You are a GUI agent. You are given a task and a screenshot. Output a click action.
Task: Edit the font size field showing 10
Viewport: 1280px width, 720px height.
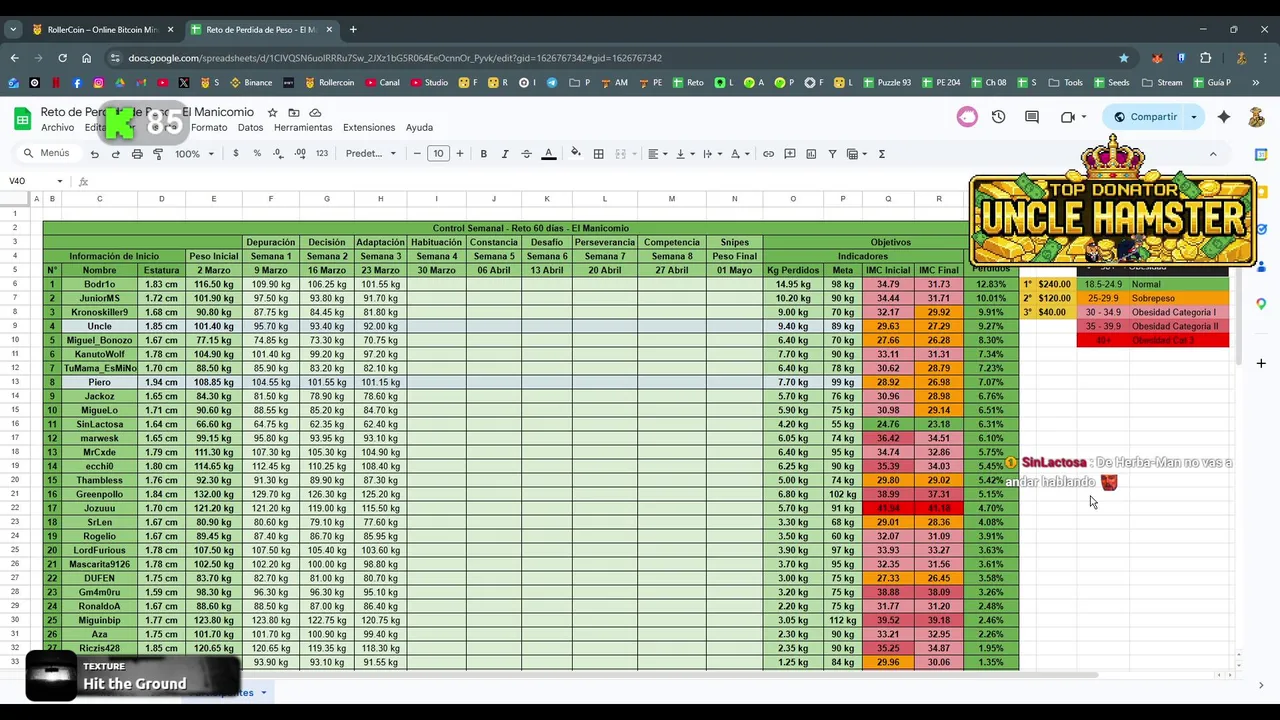pyautogui.click(x=438, y=154)
